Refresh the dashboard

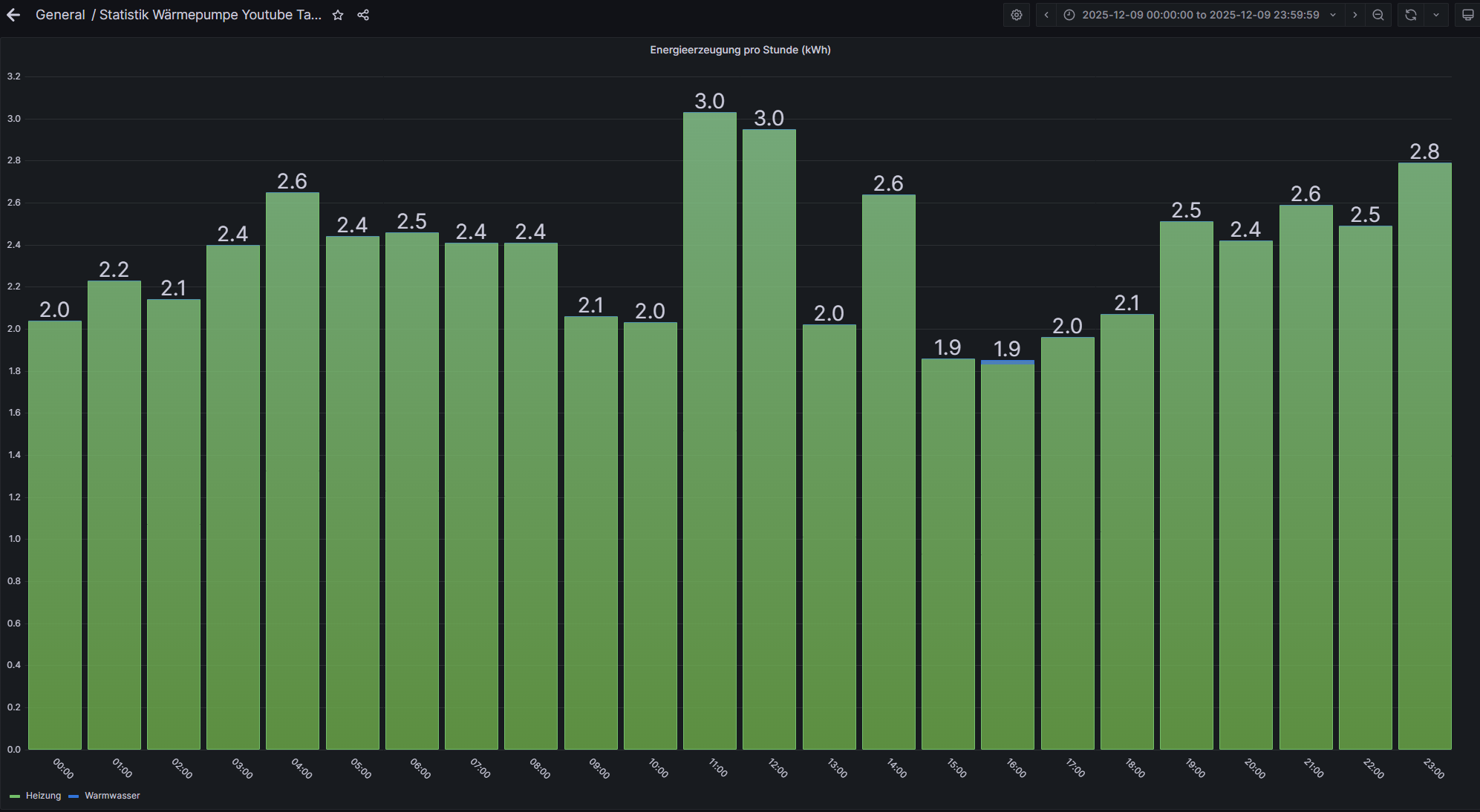pos(1411,15)
